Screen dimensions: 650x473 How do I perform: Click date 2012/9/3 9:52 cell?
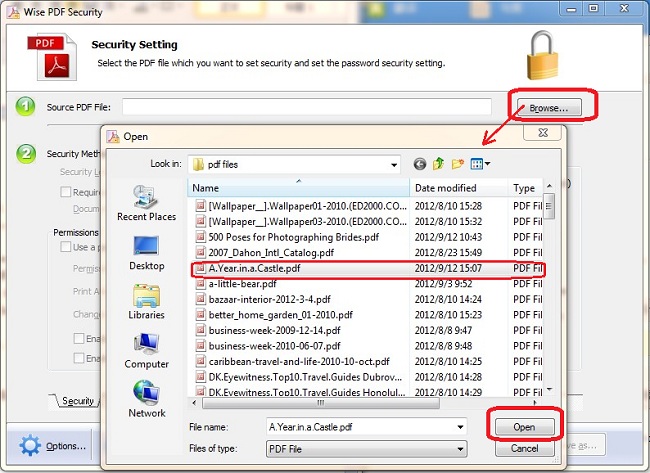443,284
